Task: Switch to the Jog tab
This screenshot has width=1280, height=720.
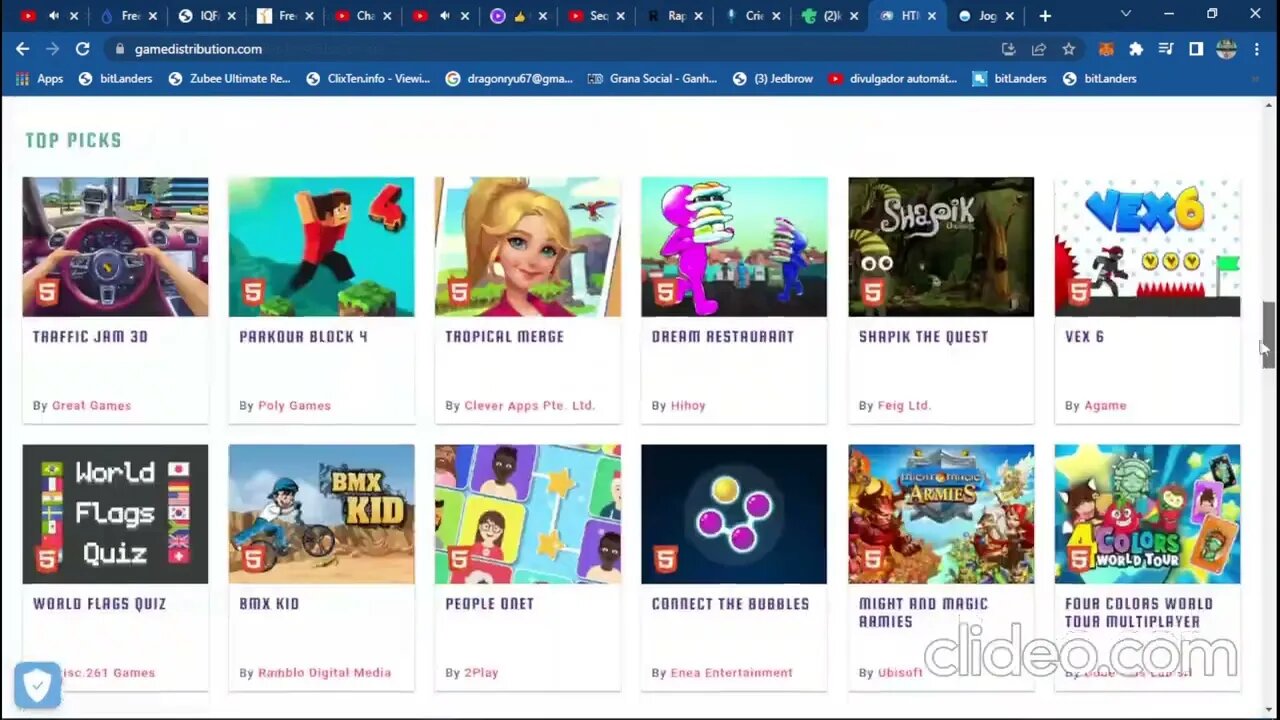Action: (x=986, y=16)
